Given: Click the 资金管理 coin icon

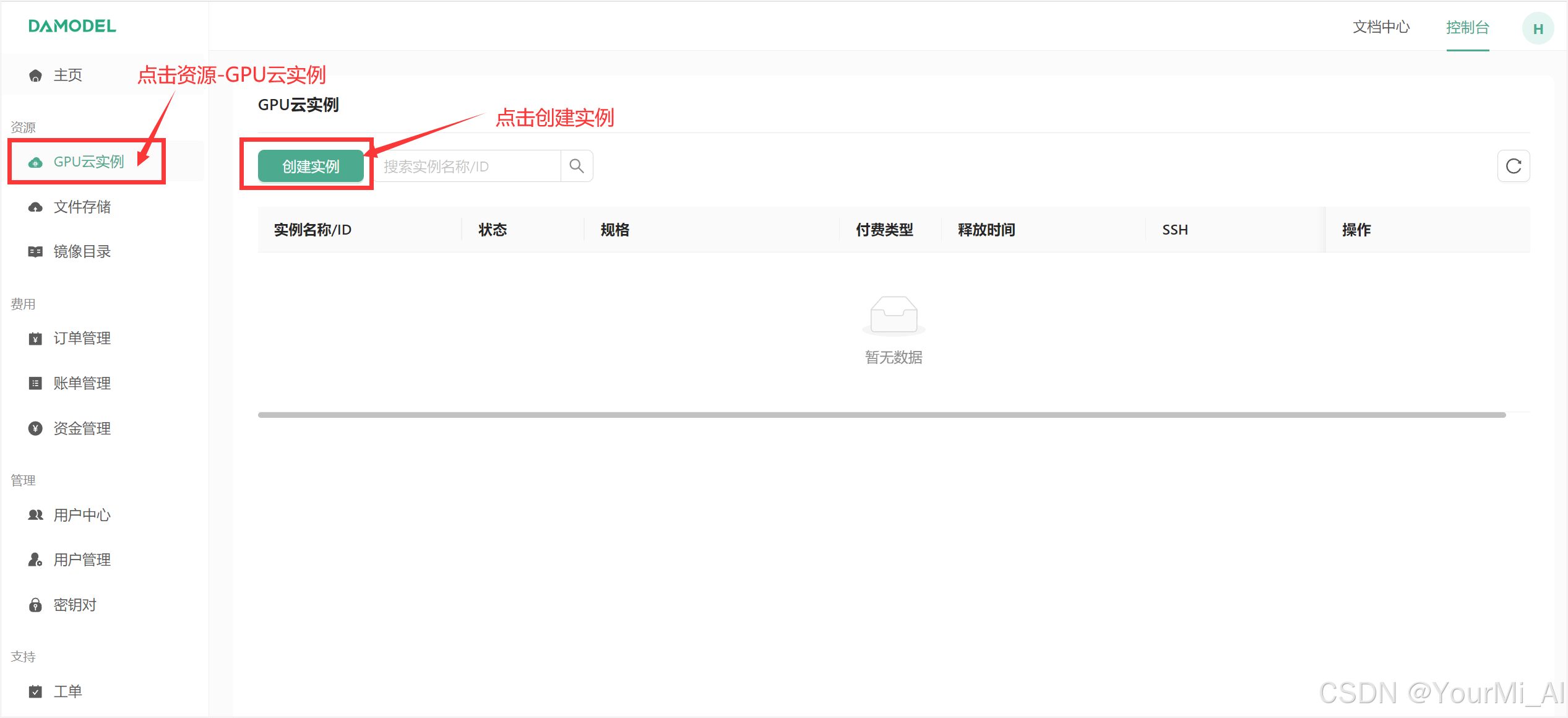Looking at the screenshot, I should pyautogui.click(x=35, y=428).
